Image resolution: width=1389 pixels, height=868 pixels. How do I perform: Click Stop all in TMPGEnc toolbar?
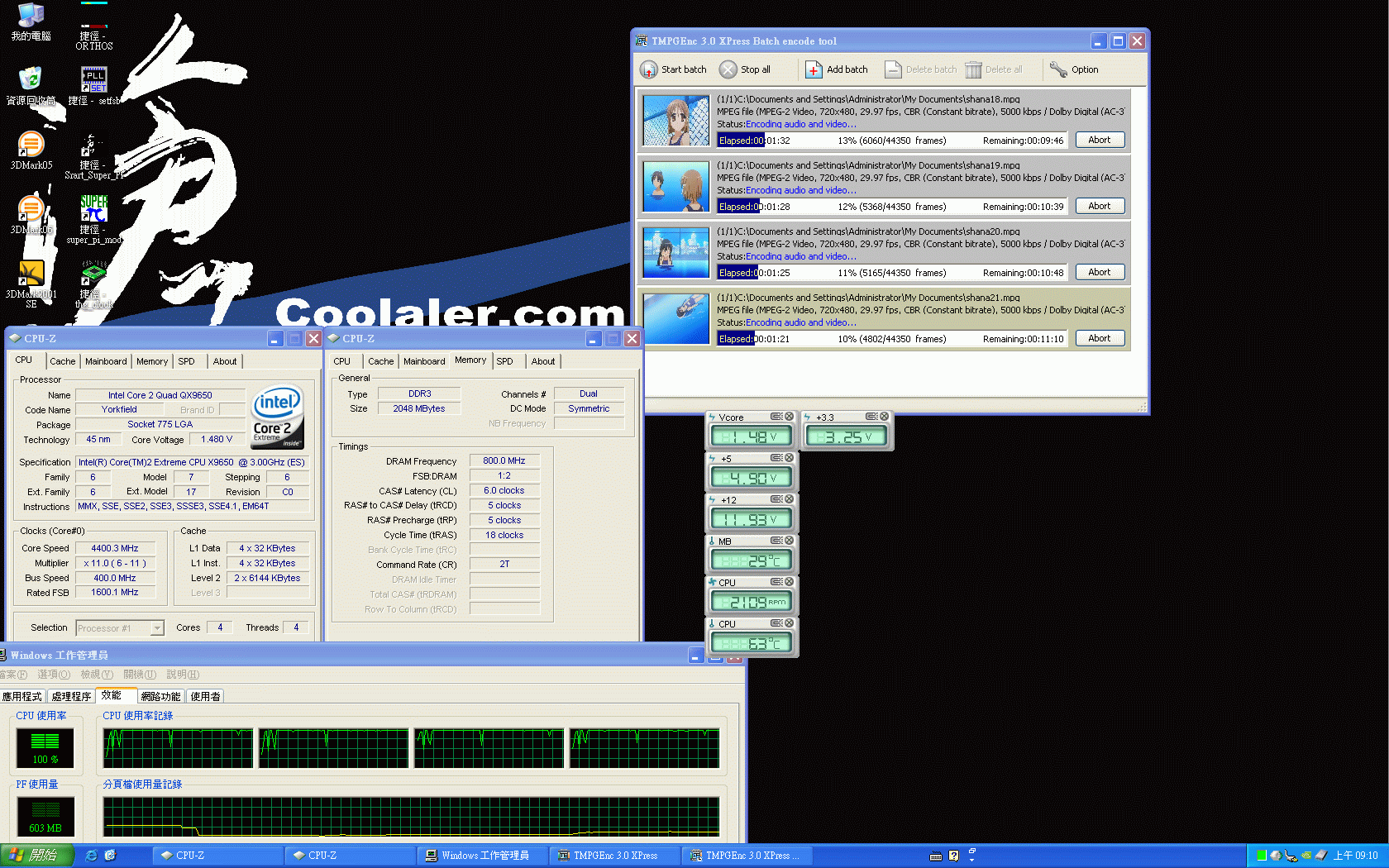pos(745,69)
